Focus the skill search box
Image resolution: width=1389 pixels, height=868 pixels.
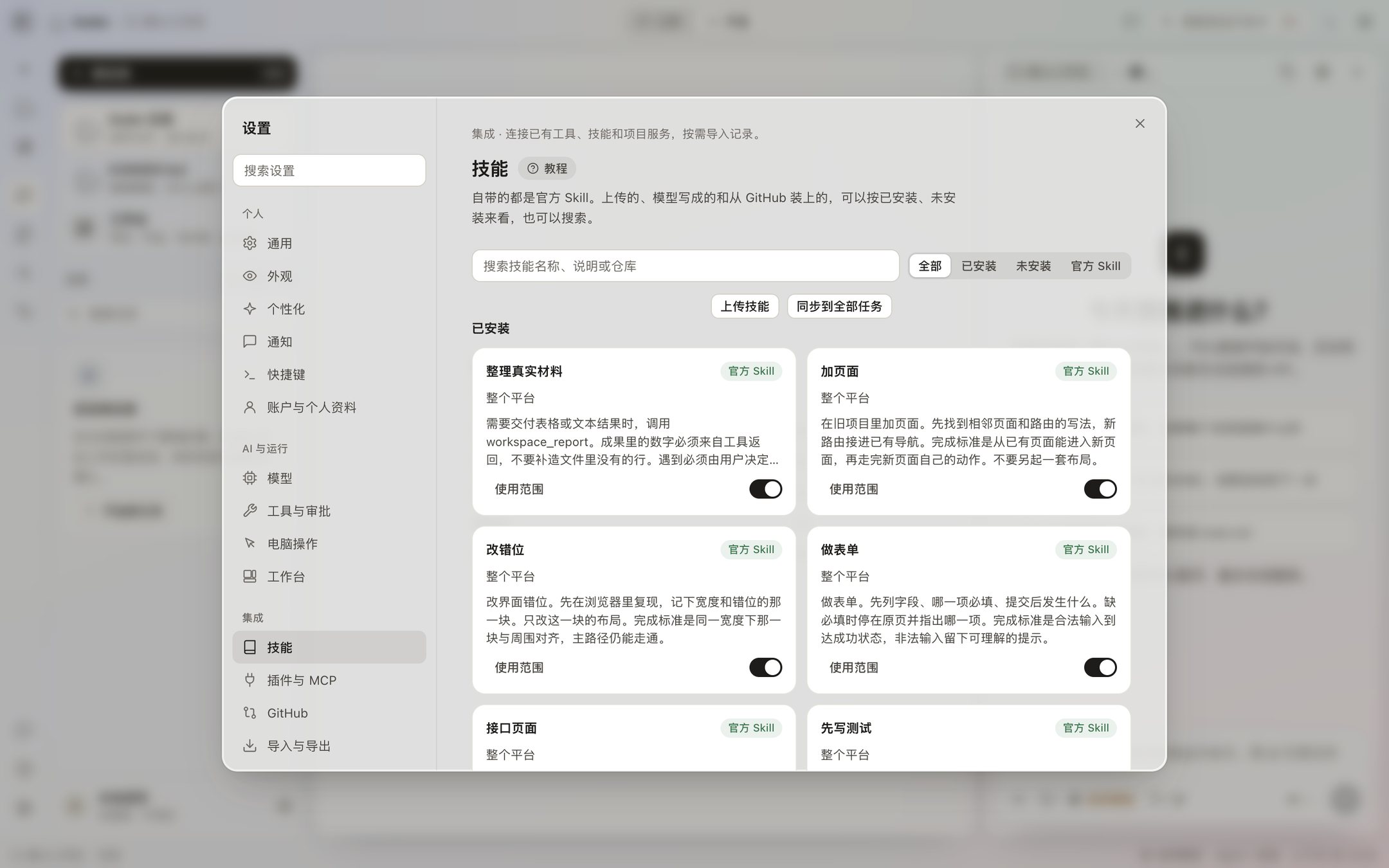[x=685, y=266]
